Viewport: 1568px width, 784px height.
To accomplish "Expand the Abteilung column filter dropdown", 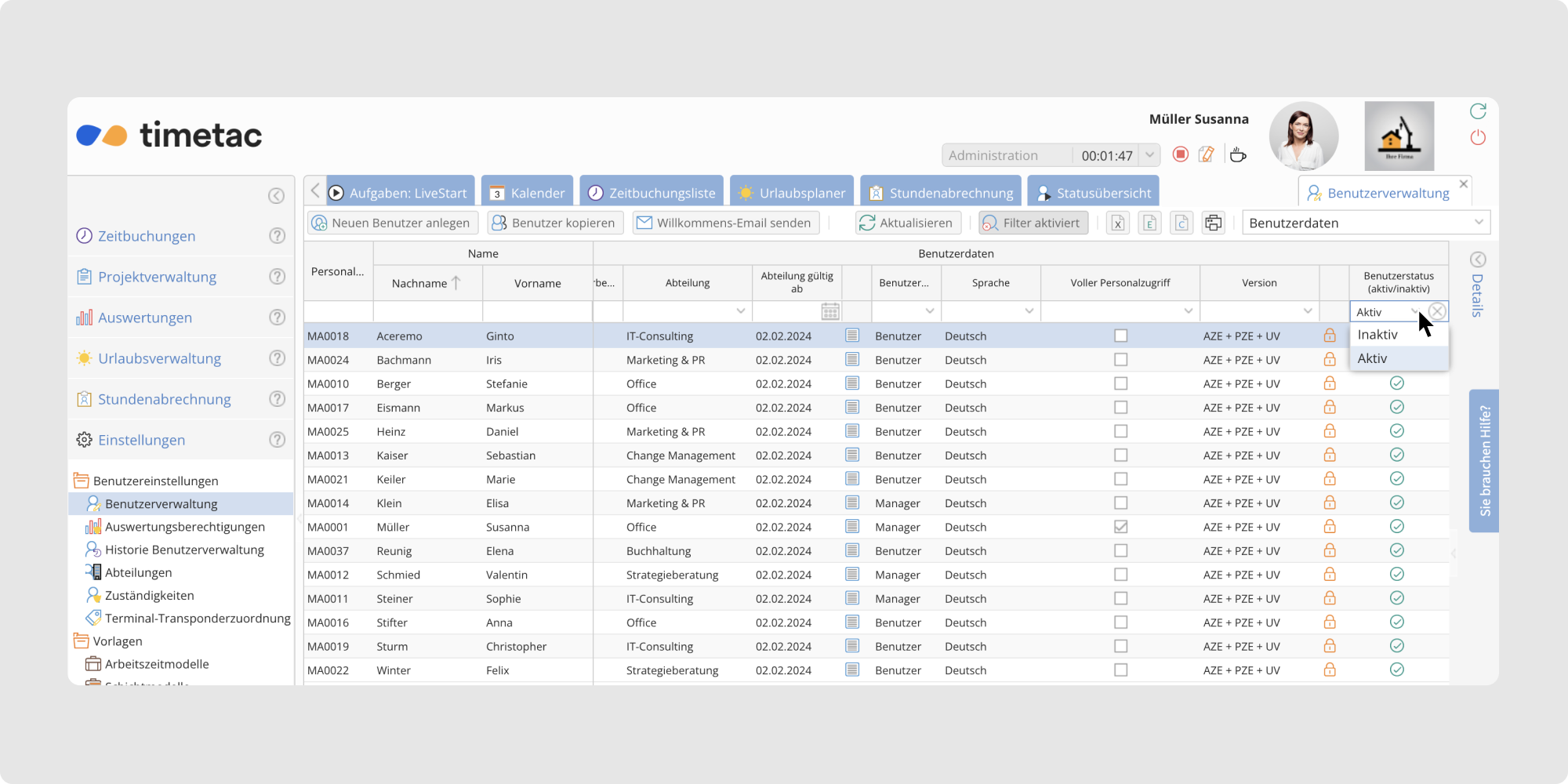I will point(740,311).
